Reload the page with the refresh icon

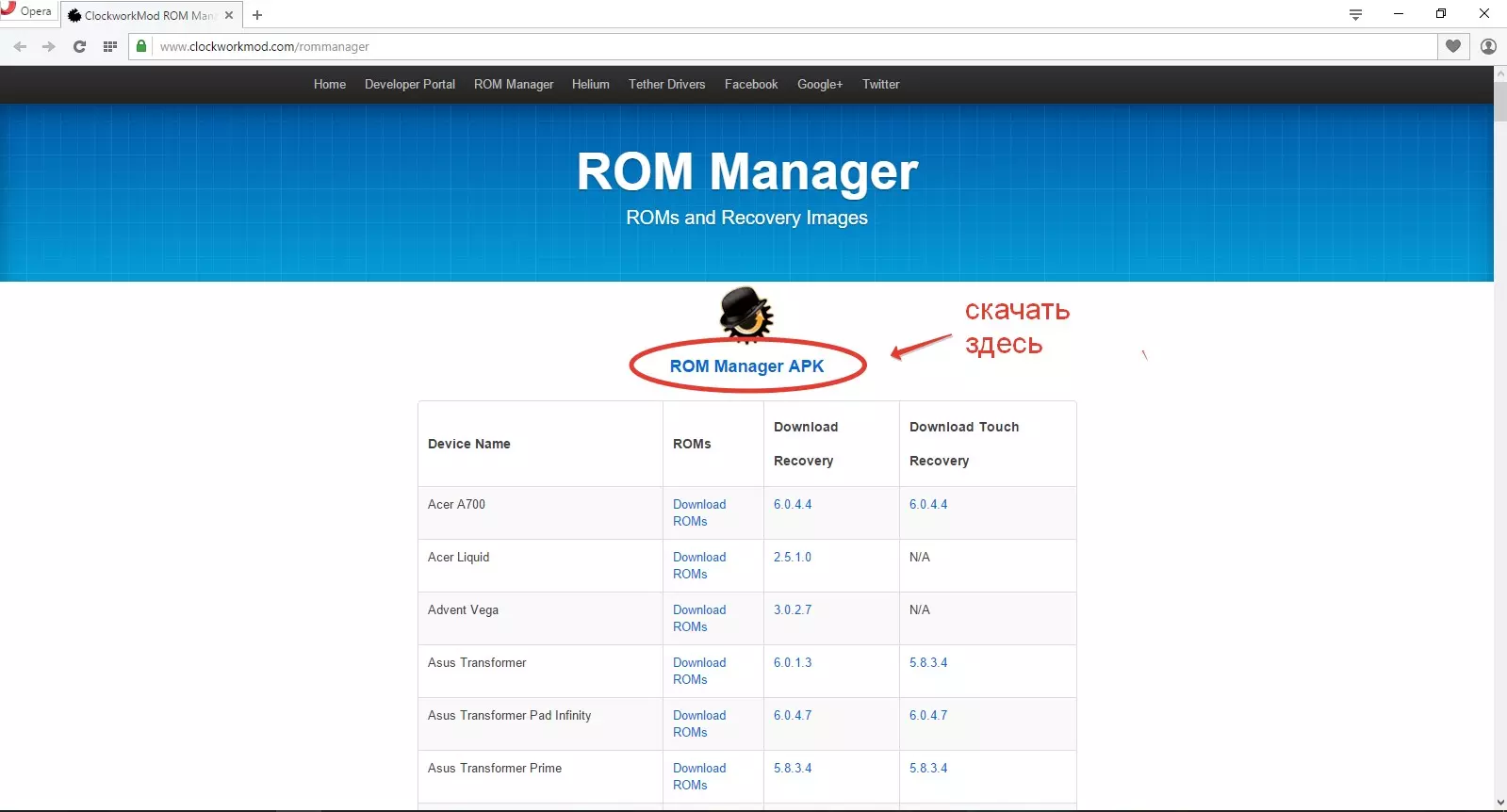[x=79, y=46]
